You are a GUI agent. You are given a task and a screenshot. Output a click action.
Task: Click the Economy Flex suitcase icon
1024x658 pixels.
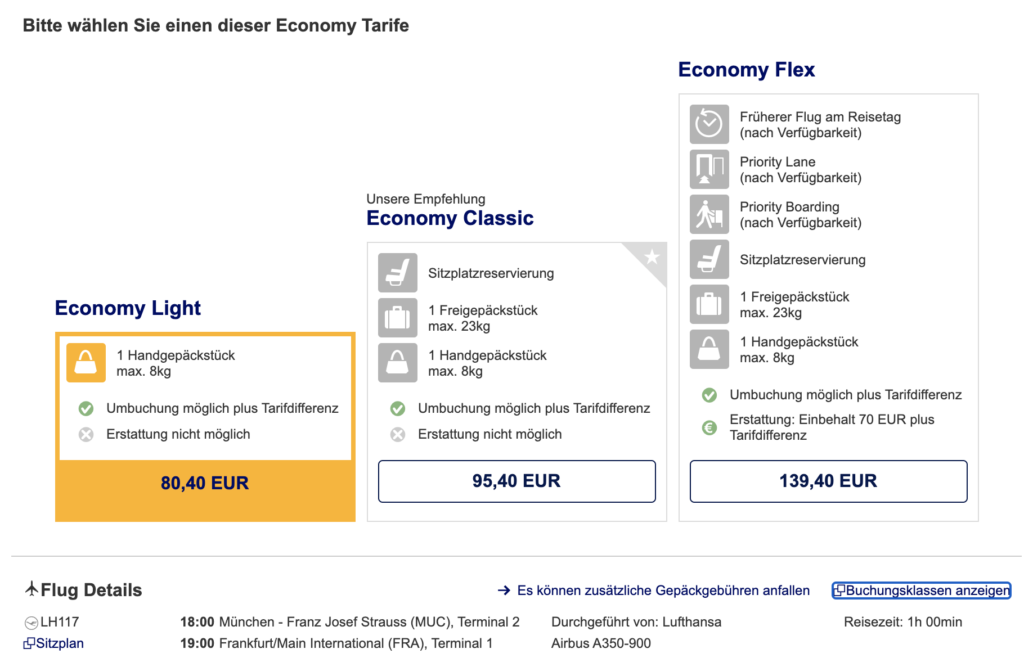709,304
